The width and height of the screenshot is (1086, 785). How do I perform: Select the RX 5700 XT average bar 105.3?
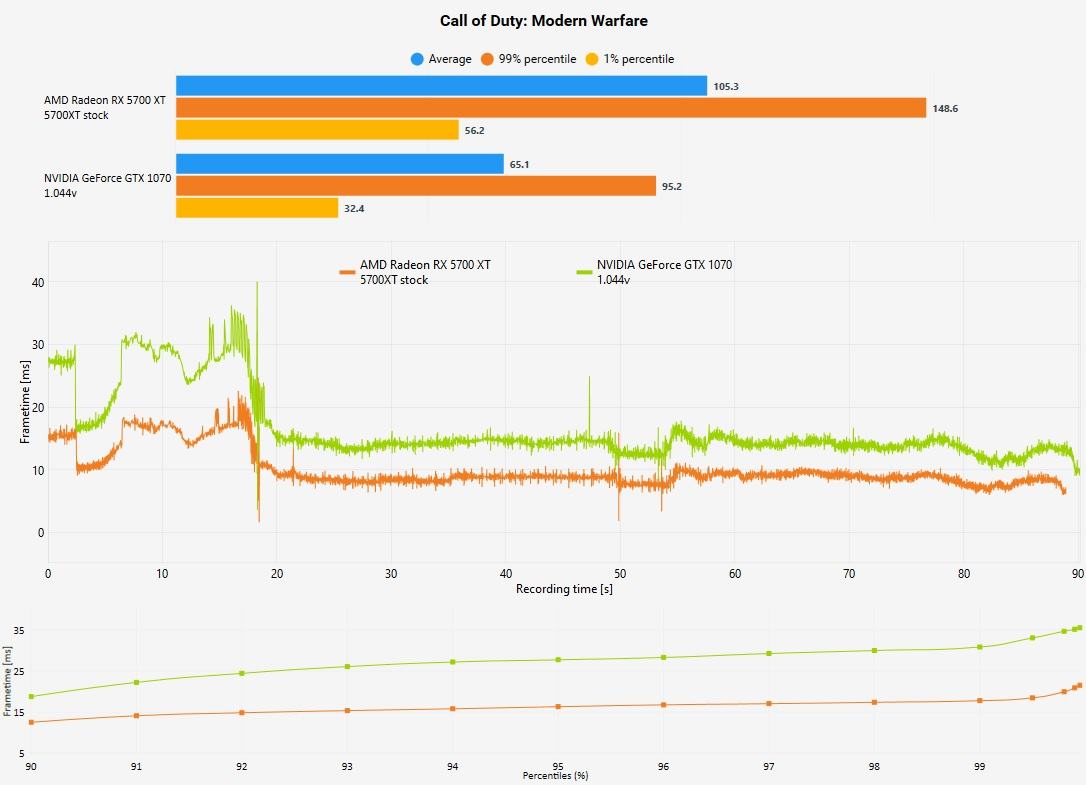(441, 85)
